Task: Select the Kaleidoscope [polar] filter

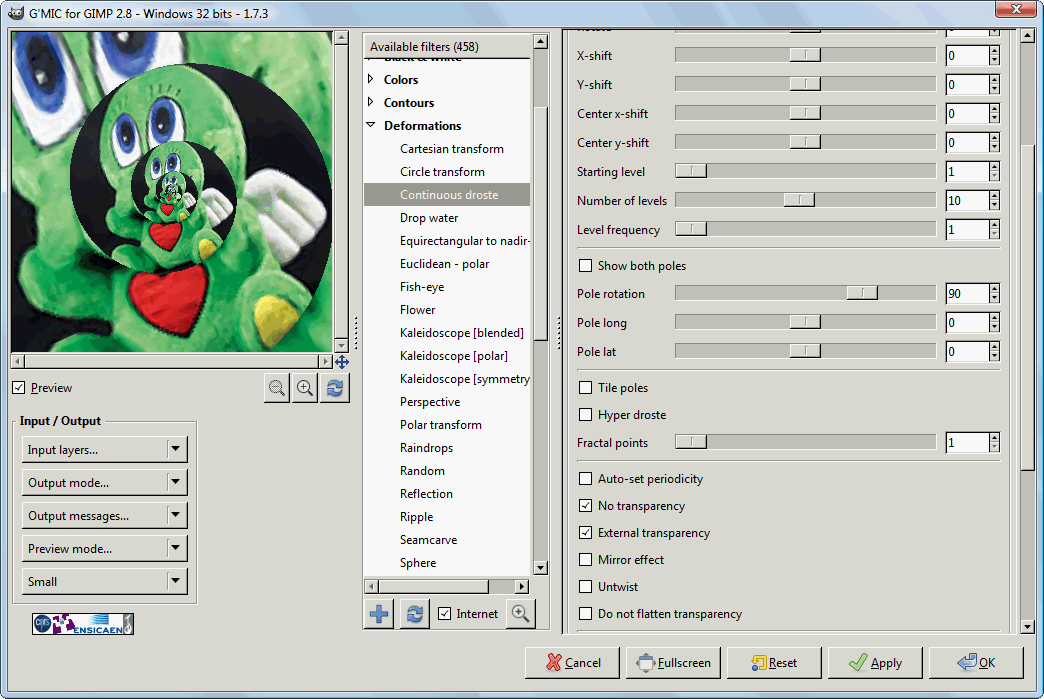Action: [x=453, y=356]
